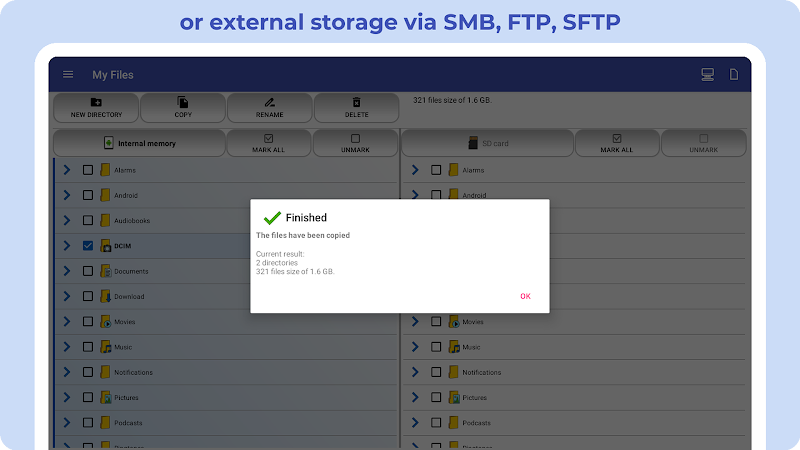Click Unmark in the left pane

tap(355, 143)
